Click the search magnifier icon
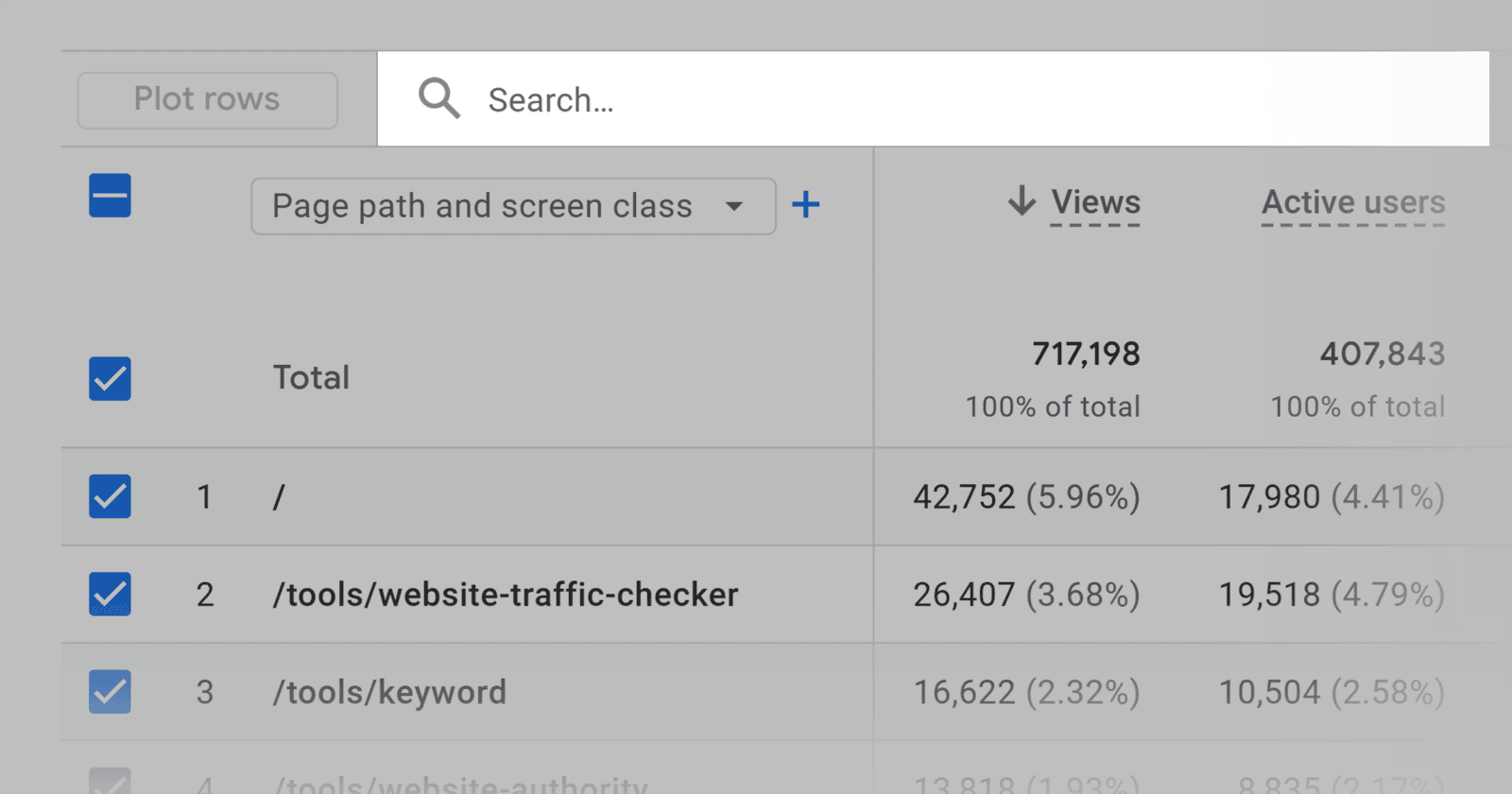1512x794 pixels. click(439, 98)
